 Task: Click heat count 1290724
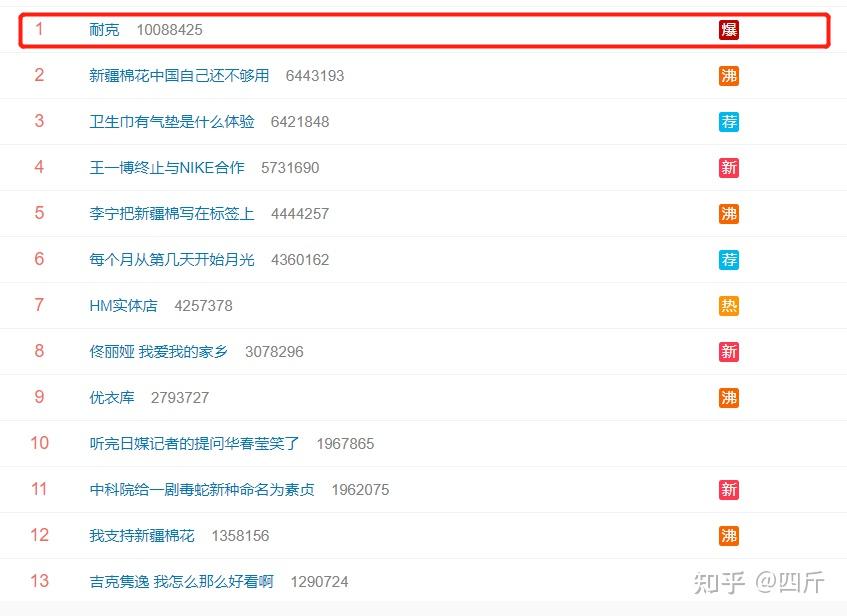319,581
